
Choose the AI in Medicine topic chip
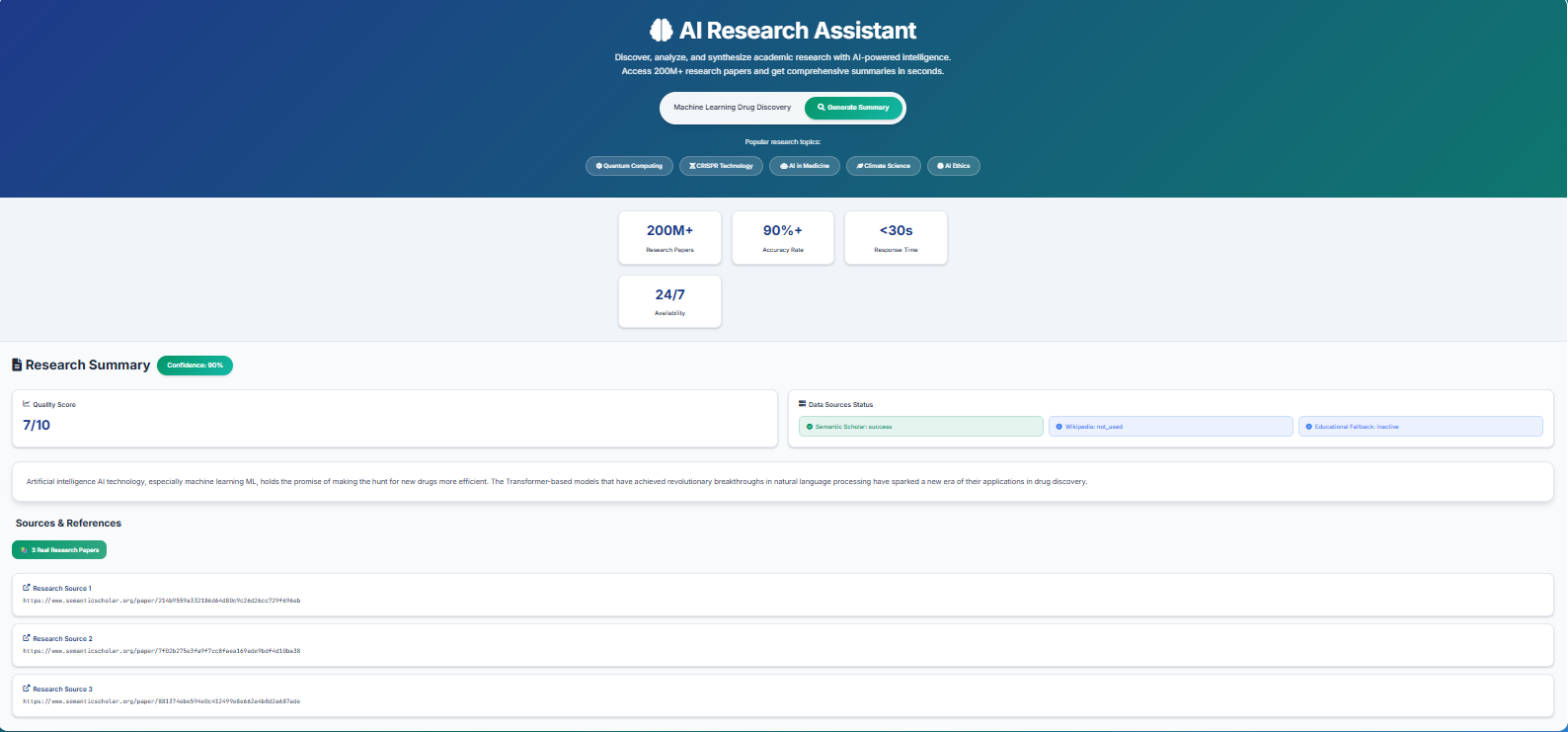point(805,166)
